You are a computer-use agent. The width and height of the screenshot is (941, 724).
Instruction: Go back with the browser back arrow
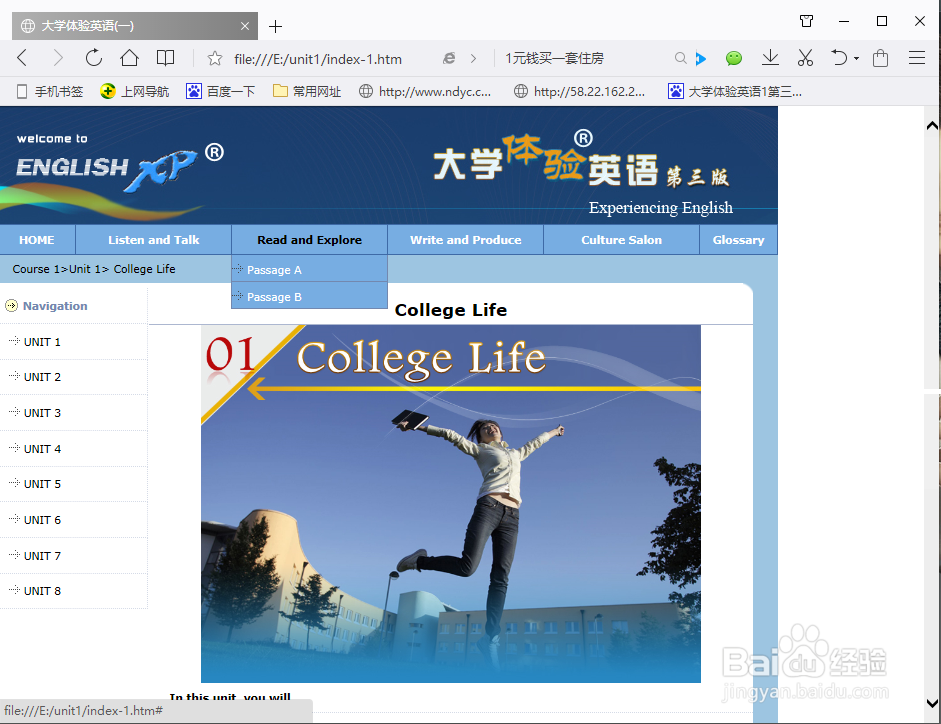pyautogui.click(x=22, y=58)
